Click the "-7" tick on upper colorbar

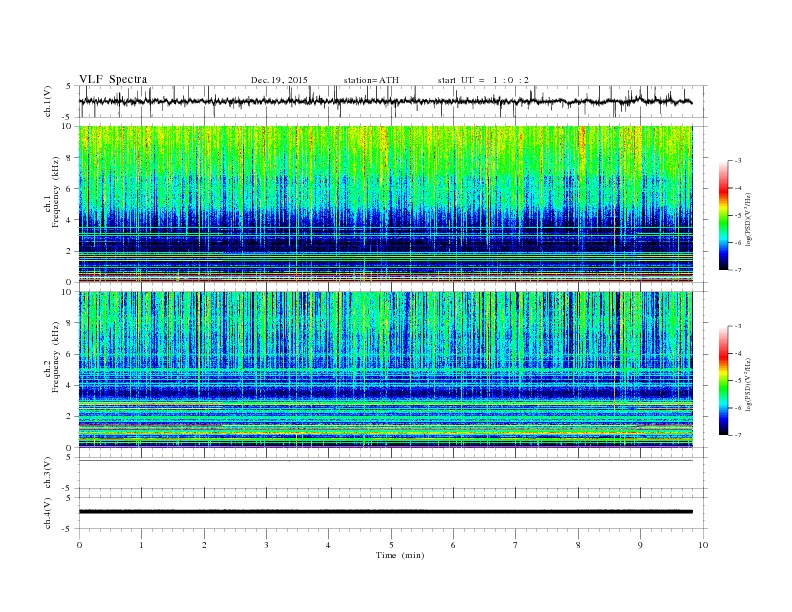738,270
